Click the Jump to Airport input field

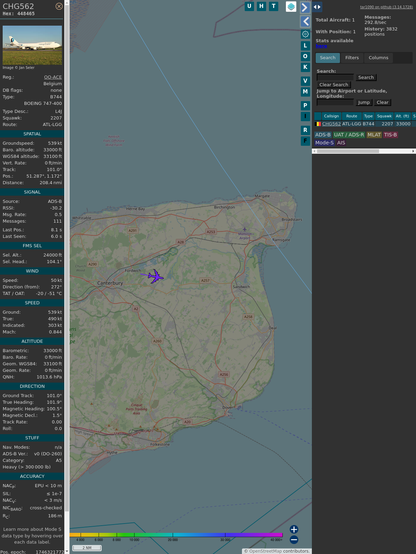tap(335, 102)
